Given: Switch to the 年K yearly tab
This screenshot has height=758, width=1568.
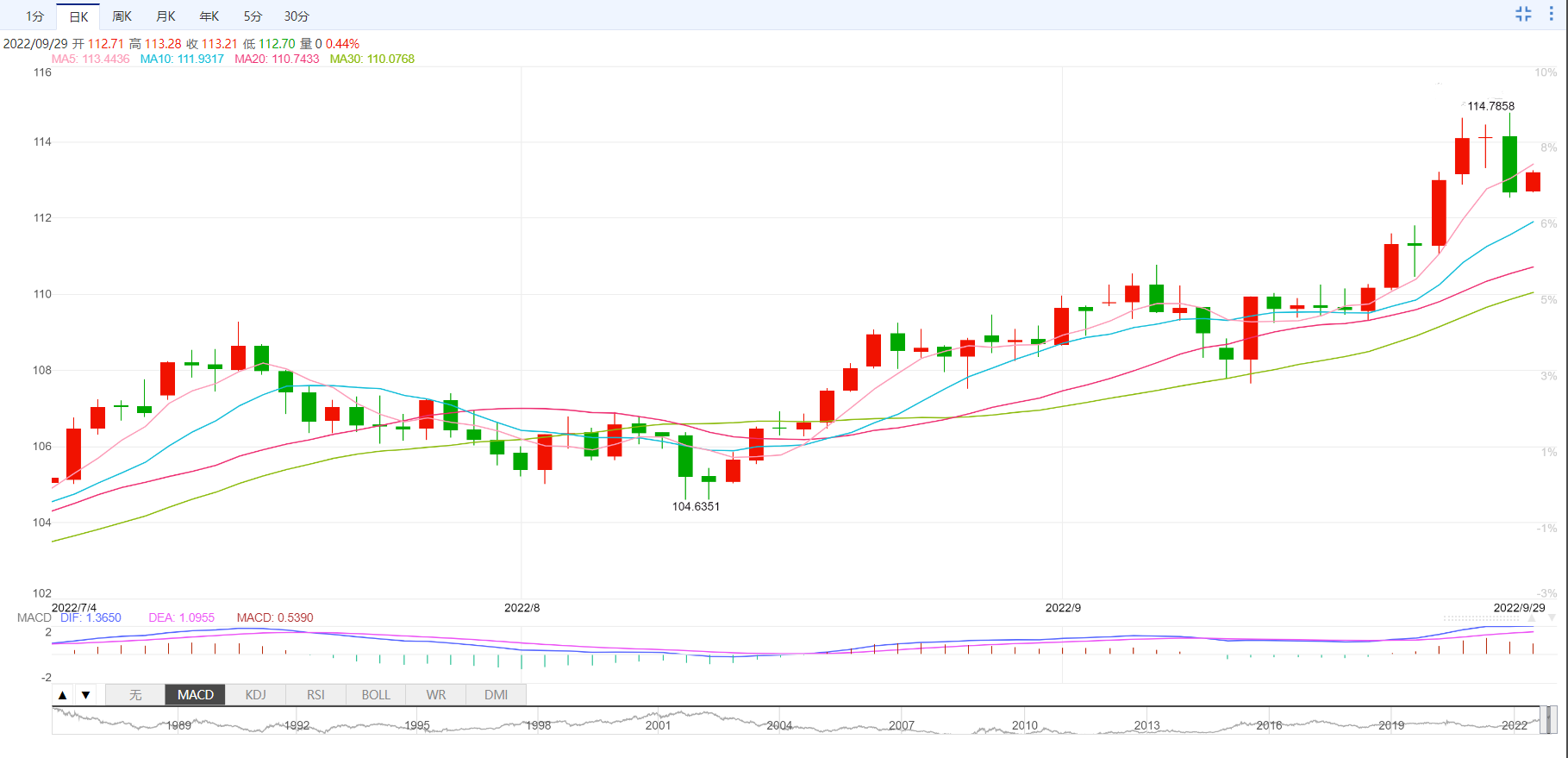Looking at the screenshot, I should click(x=209, y=16).
